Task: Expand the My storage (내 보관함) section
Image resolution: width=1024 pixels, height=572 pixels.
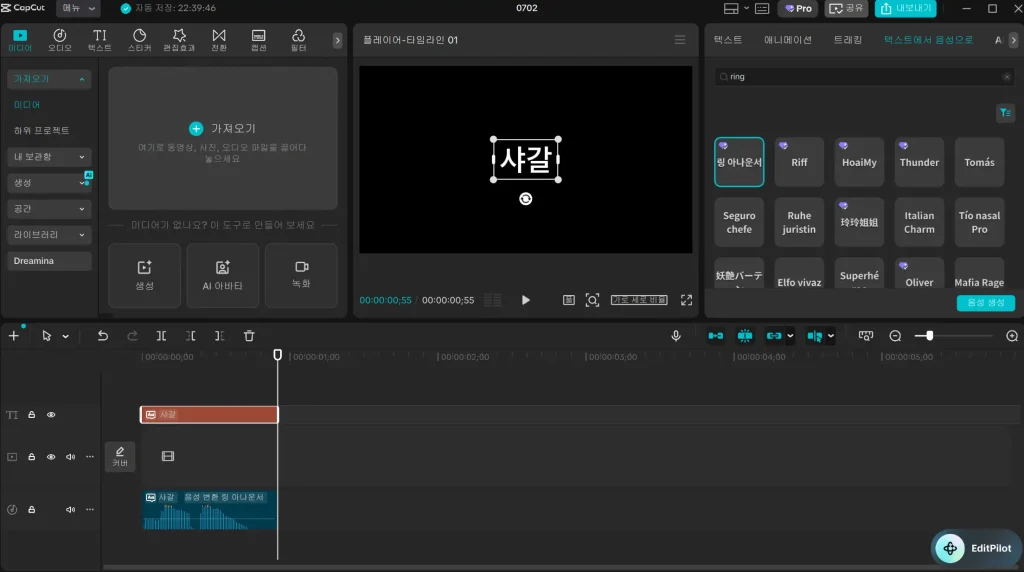Action: (x=49, y=157)
